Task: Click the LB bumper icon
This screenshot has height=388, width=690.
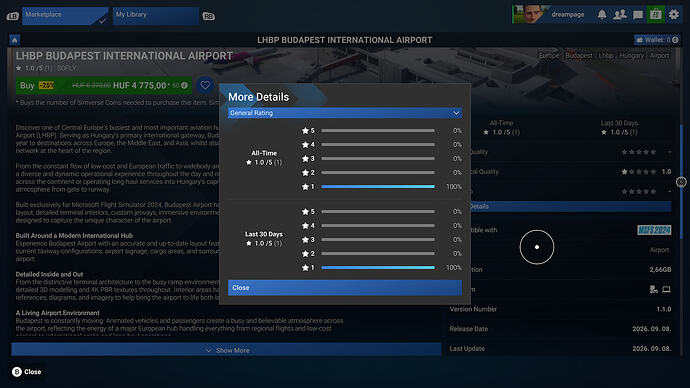Action: click(x=12, y=16)
